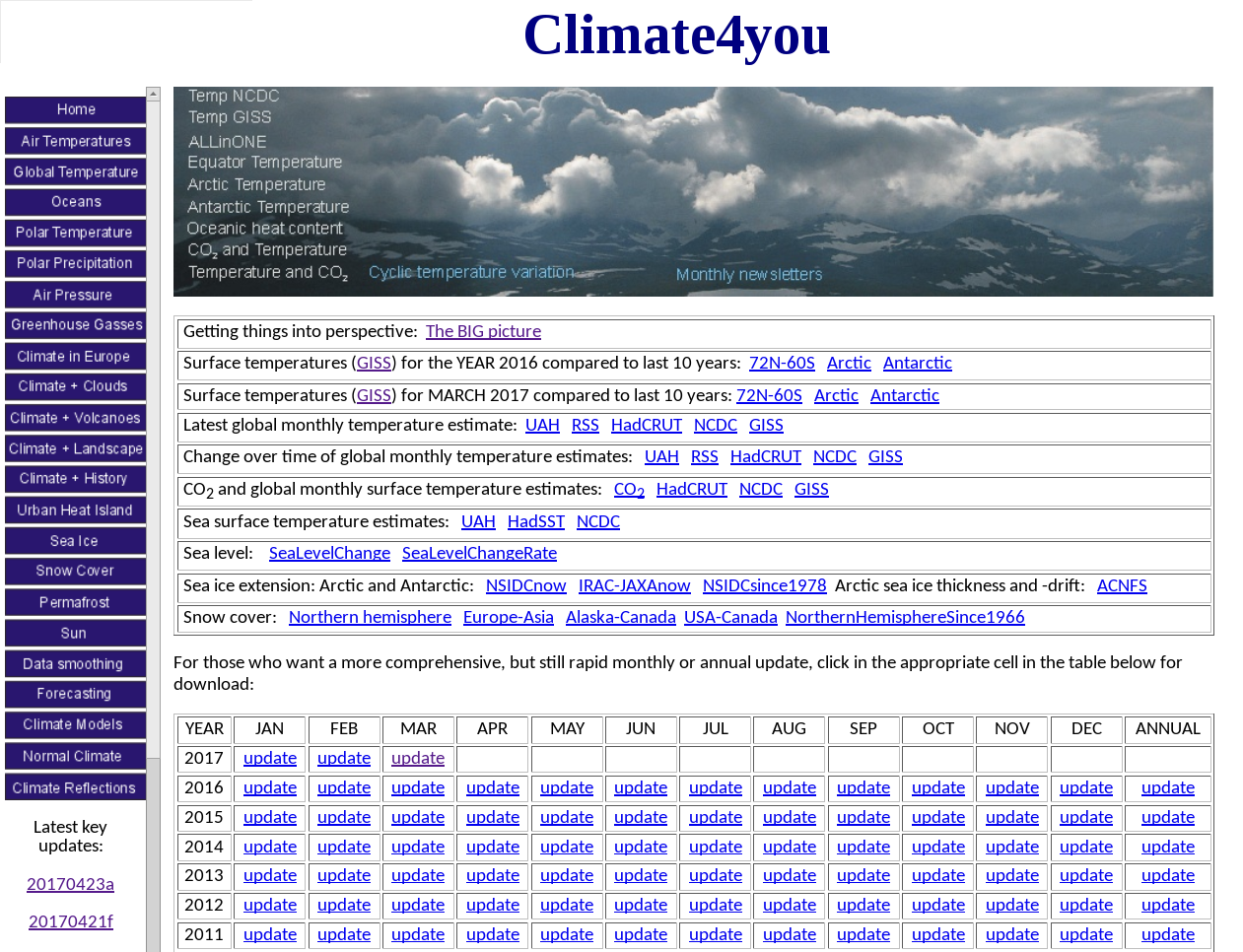Open the 2016 ANNUAL update link
Viewport: 1243px width, 952px height.
click(x=1167, y=787)
